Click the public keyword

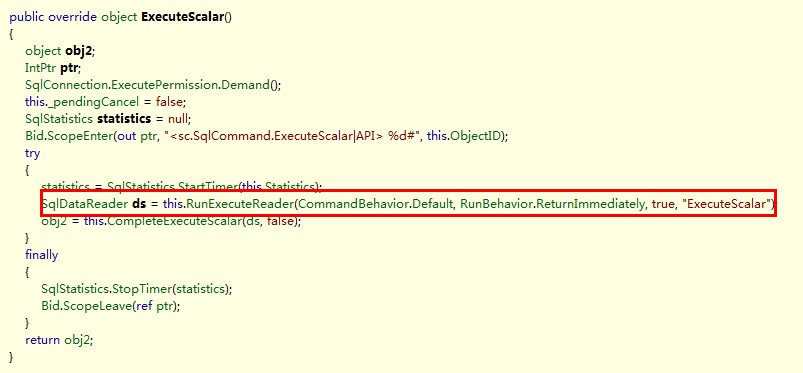pos(27,17)
